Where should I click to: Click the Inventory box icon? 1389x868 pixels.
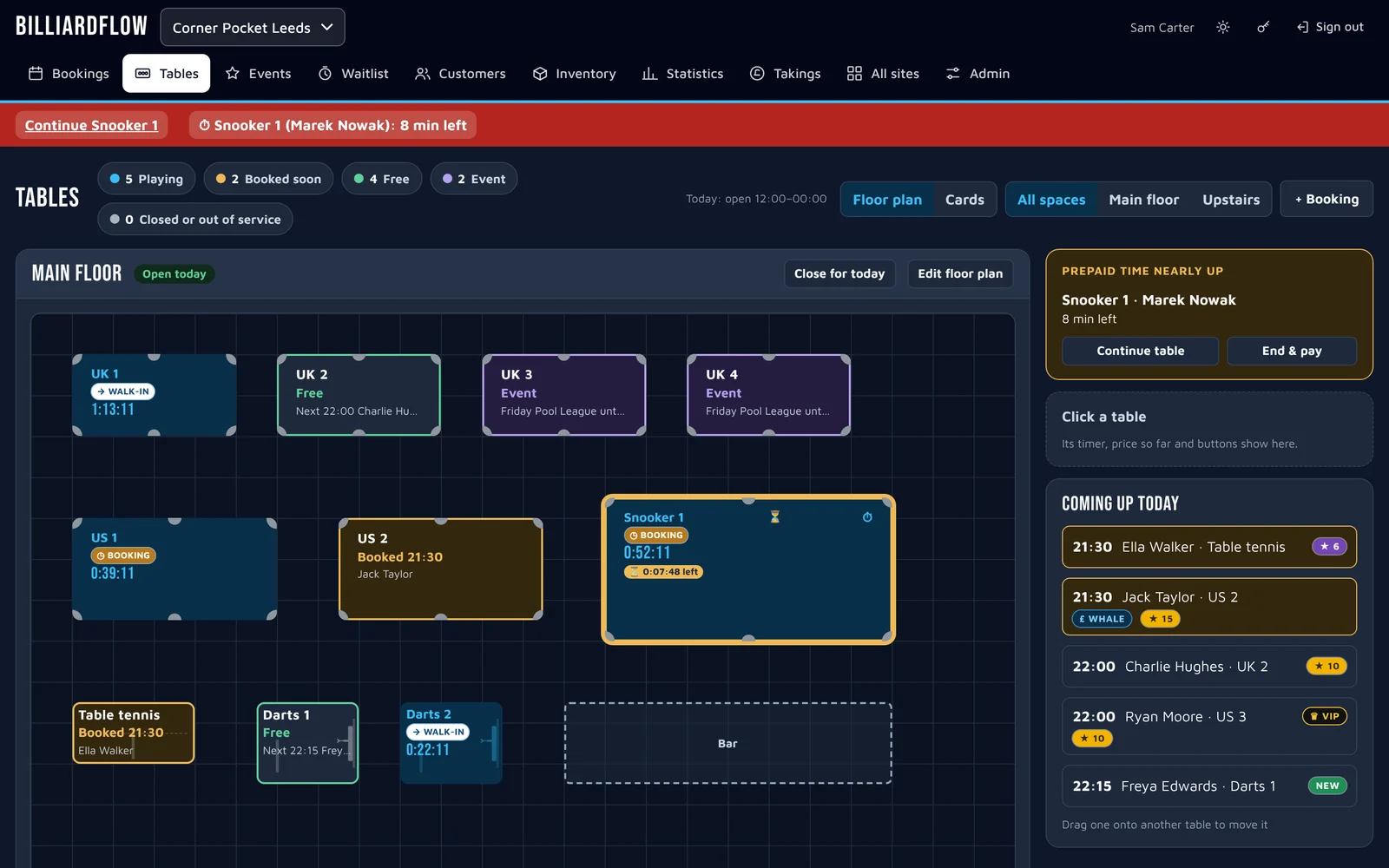540,74
